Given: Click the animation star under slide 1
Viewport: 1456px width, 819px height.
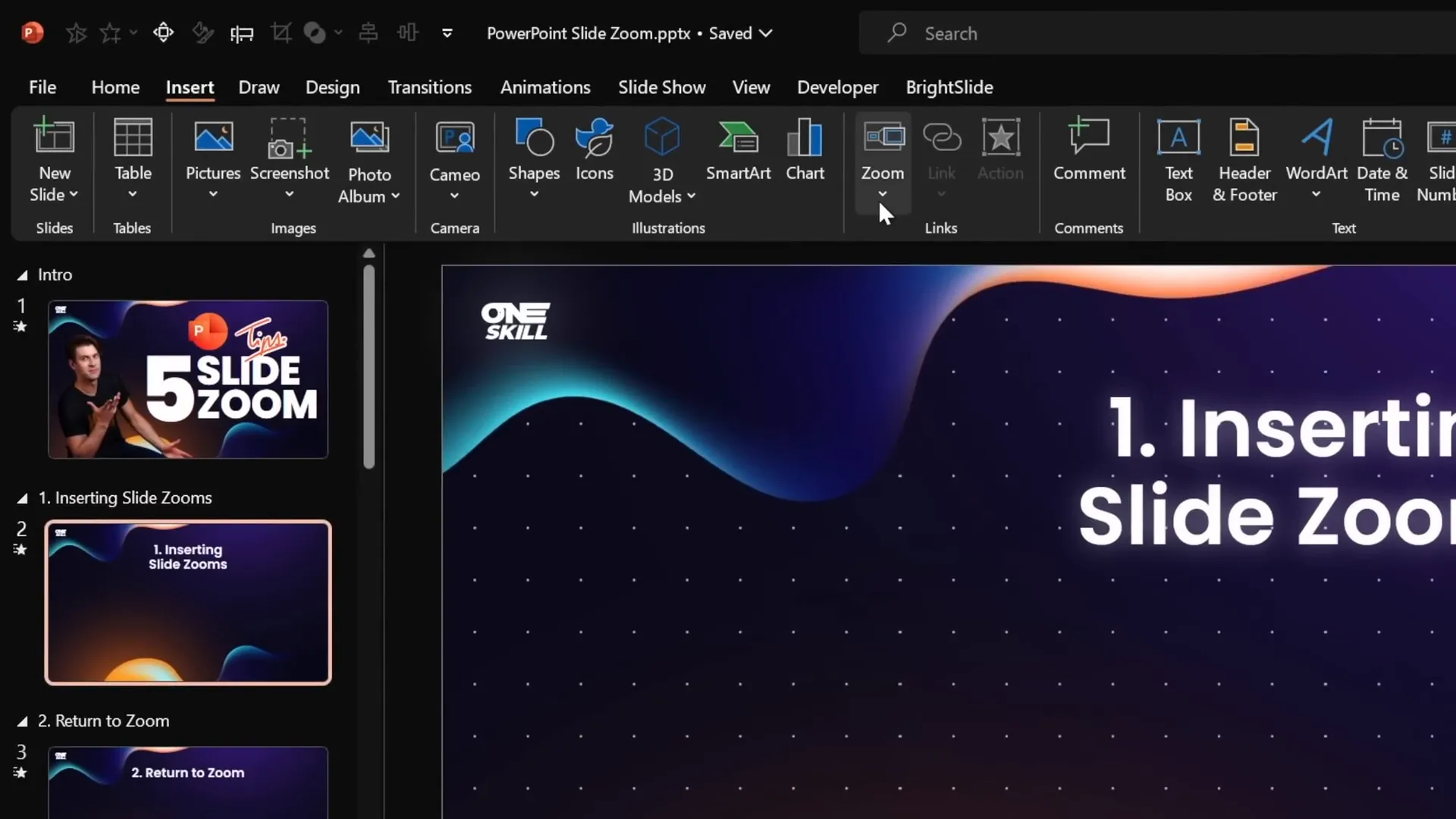Looking at the screenshot, I should (20, 327).
